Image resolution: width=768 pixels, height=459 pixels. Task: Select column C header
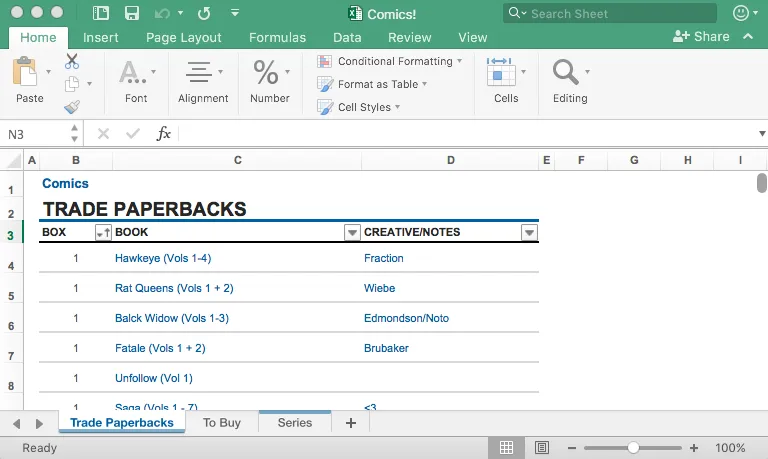pos(238,160)
